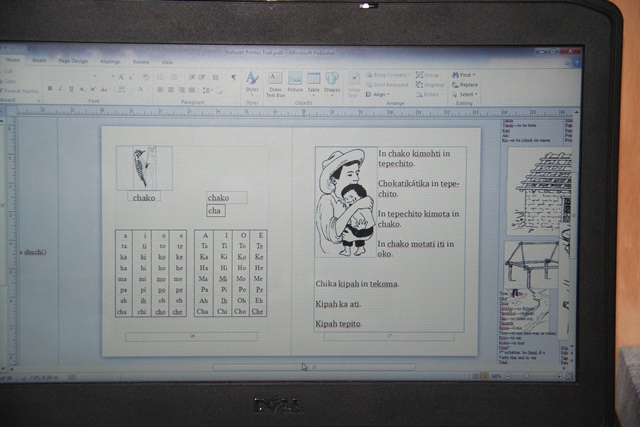
Task: Open Microsoft Publisher Help icon
Action: pos(576,63)
